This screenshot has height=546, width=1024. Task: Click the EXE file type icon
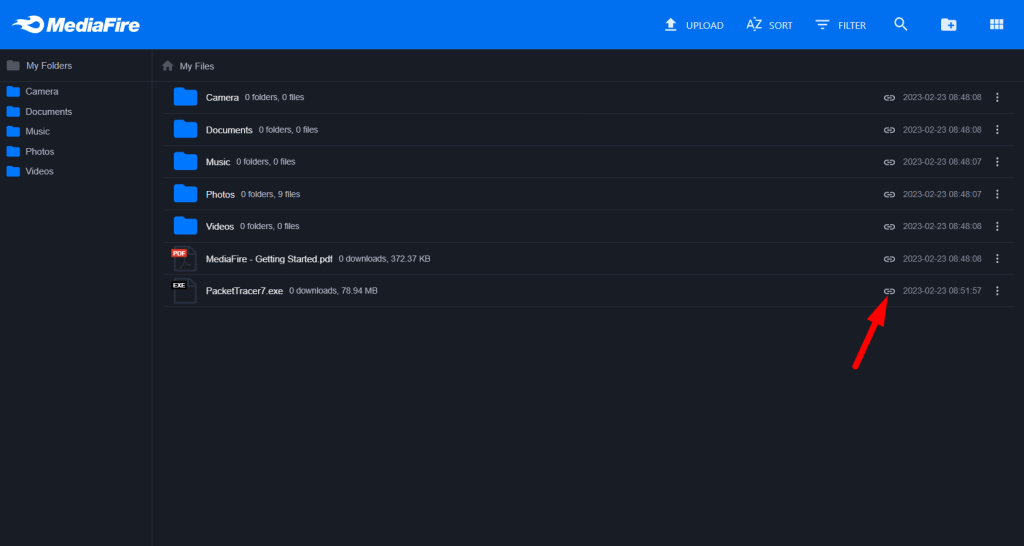pos(184,291)
